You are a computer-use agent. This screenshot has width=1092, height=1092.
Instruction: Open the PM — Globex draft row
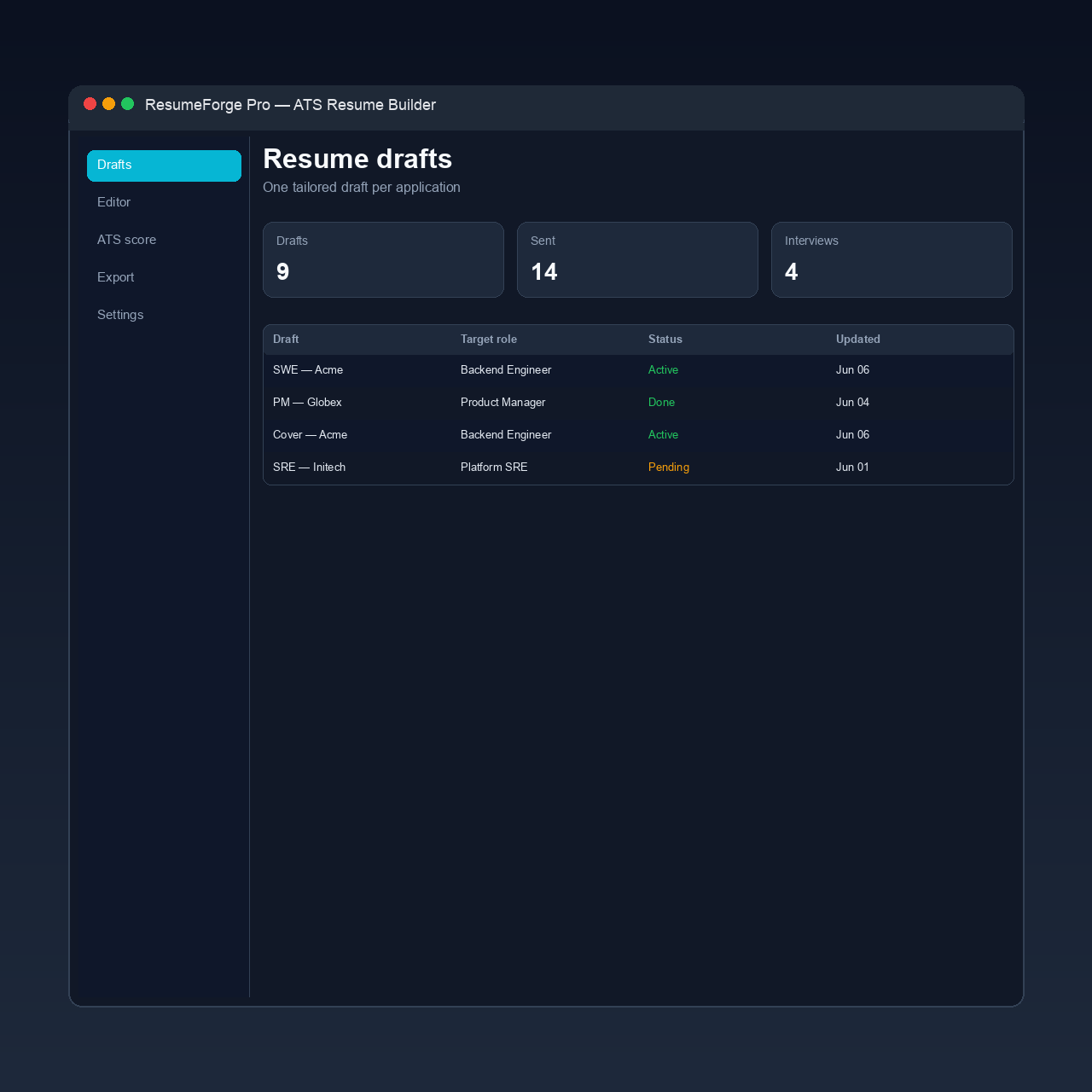[638, 403]
